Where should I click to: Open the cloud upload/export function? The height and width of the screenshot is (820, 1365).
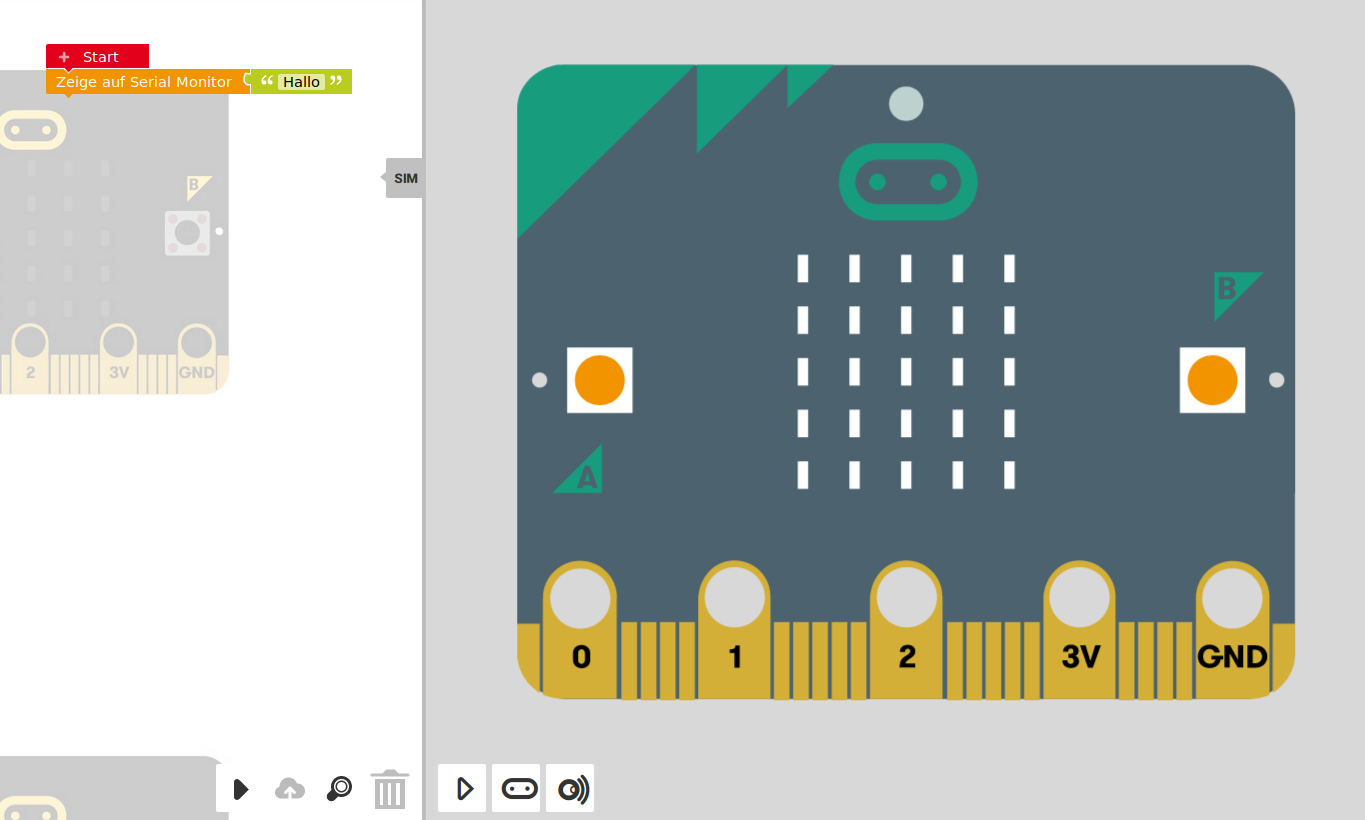[x=289, y=789]
